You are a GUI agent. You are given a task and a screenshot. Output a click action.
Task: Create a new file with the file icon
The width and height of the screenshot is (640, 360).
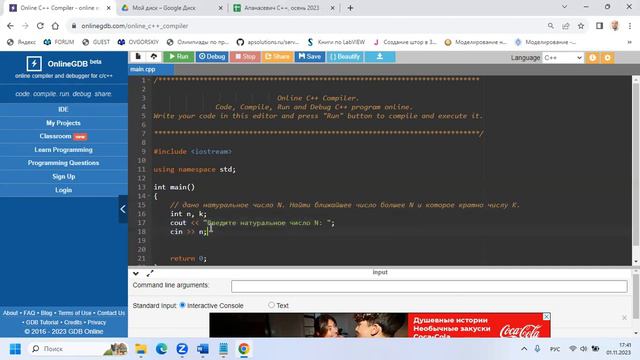tap(138, 56)
